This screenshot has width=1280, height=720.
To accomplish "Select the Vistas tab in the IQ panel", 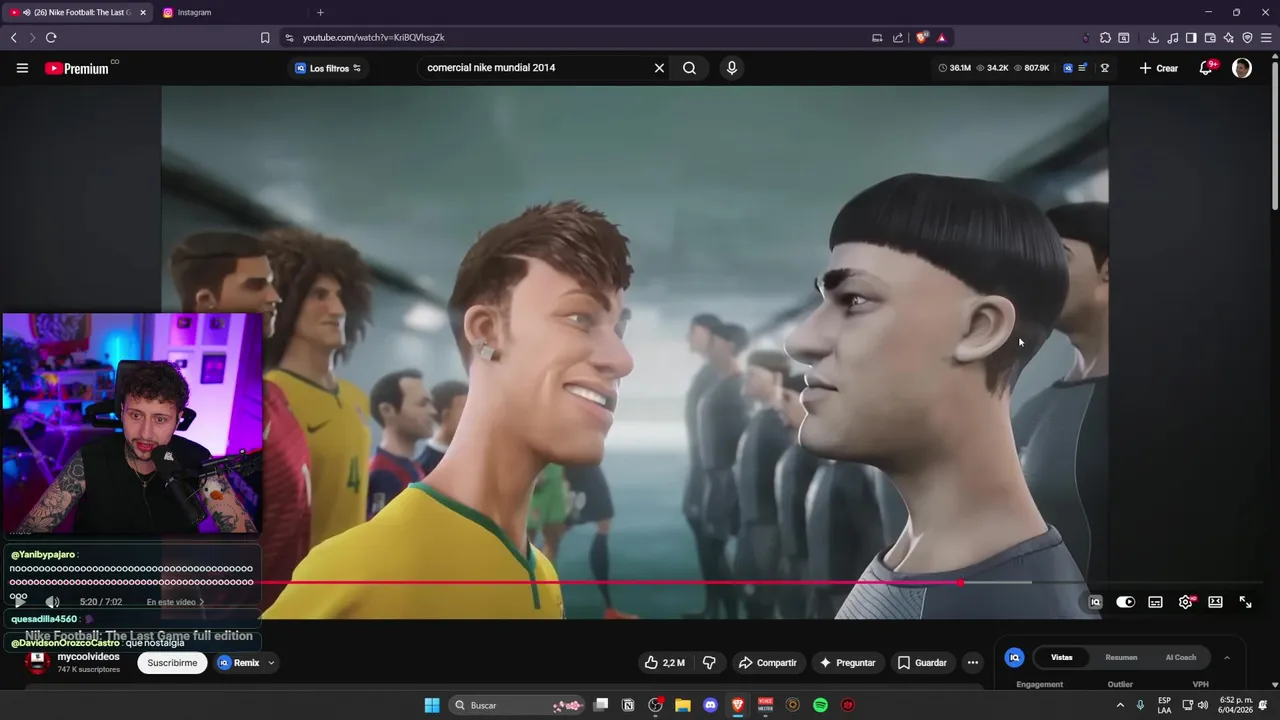I will pyautogui.click(x=1062, y=658).
